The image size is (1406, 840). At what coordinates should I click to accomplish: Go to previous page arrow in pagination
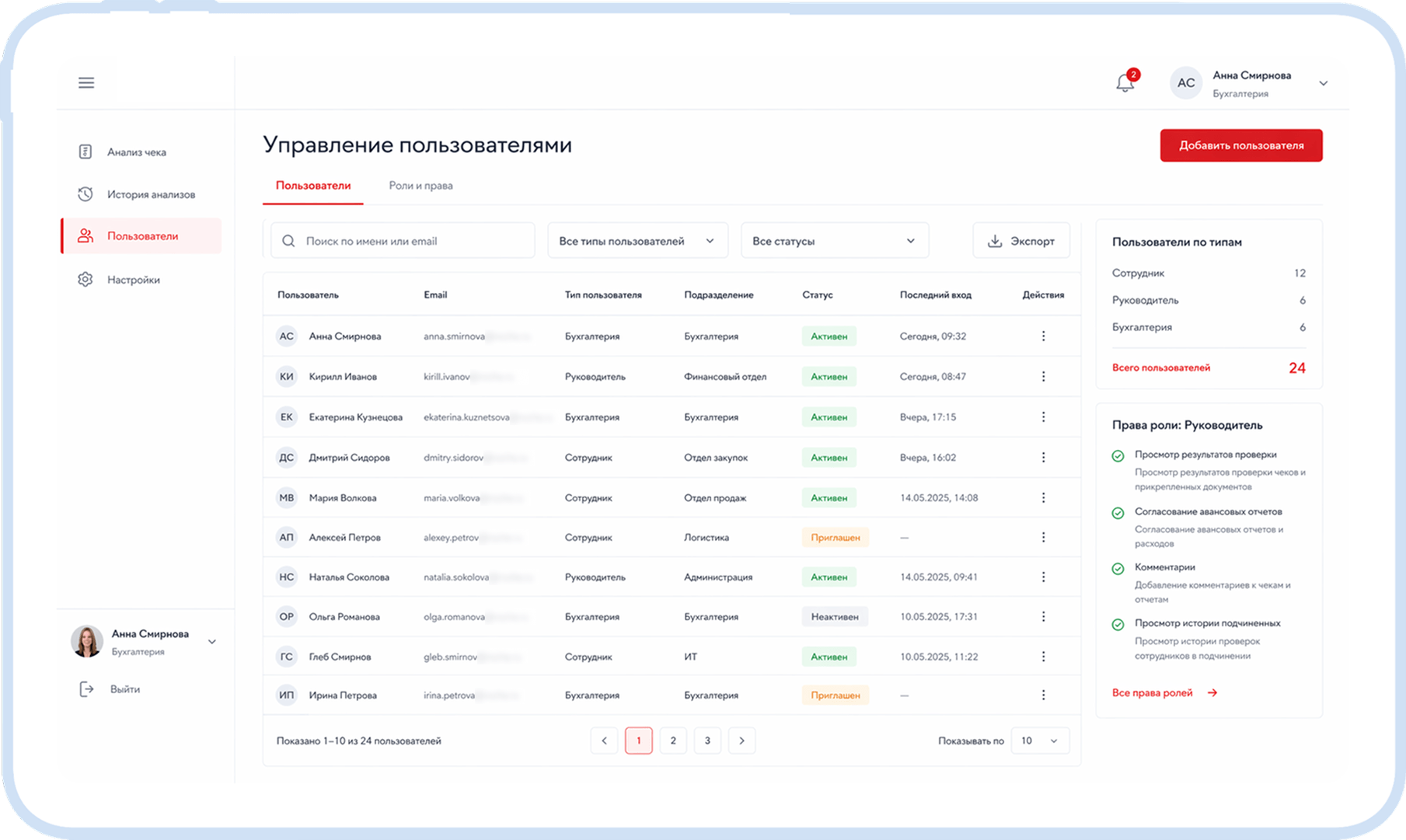tap(604, 741)
